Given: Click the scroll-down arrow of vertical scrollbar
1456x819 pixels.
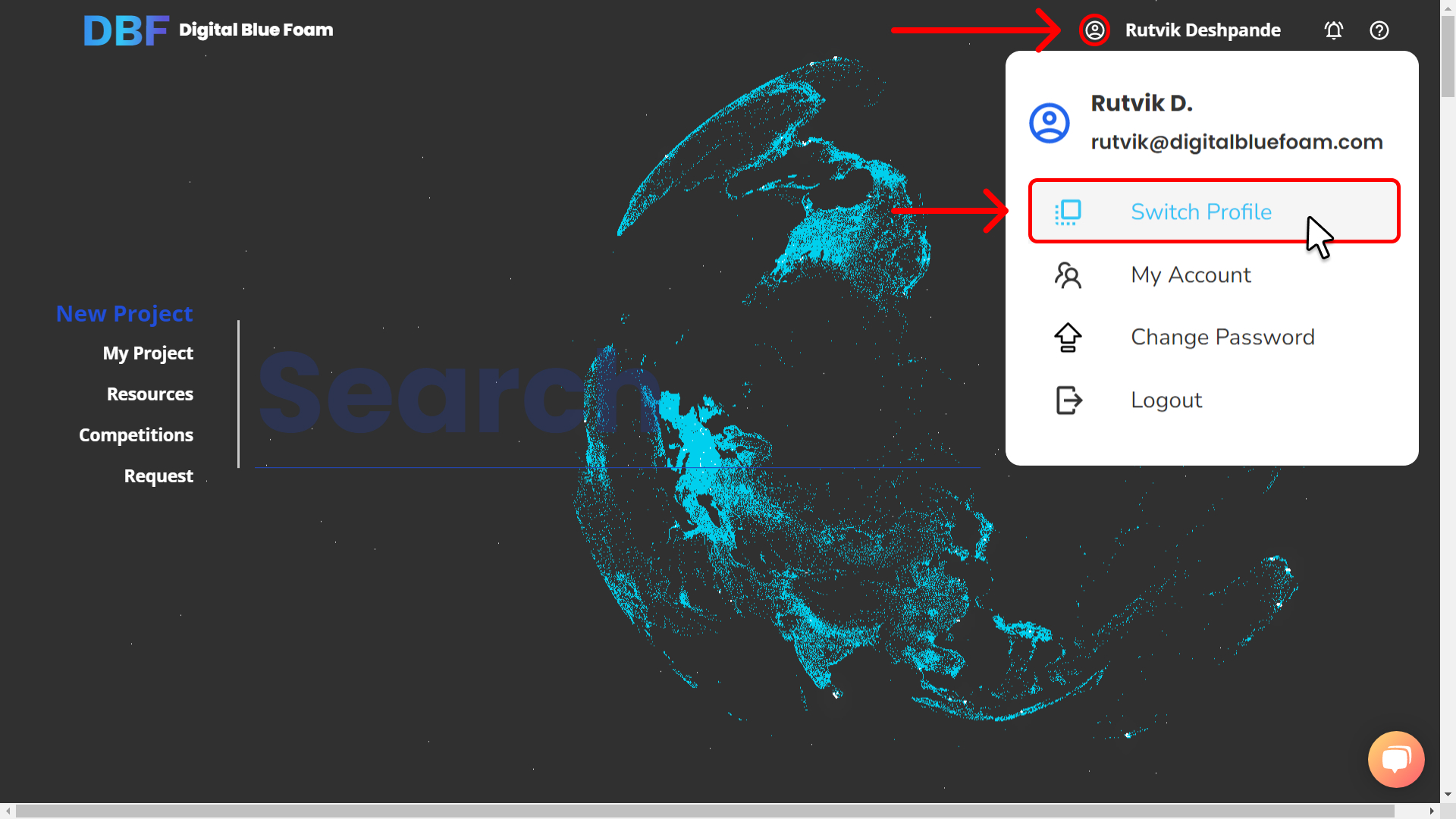Looking at the screenshot, I should [x=1448, y=795].
